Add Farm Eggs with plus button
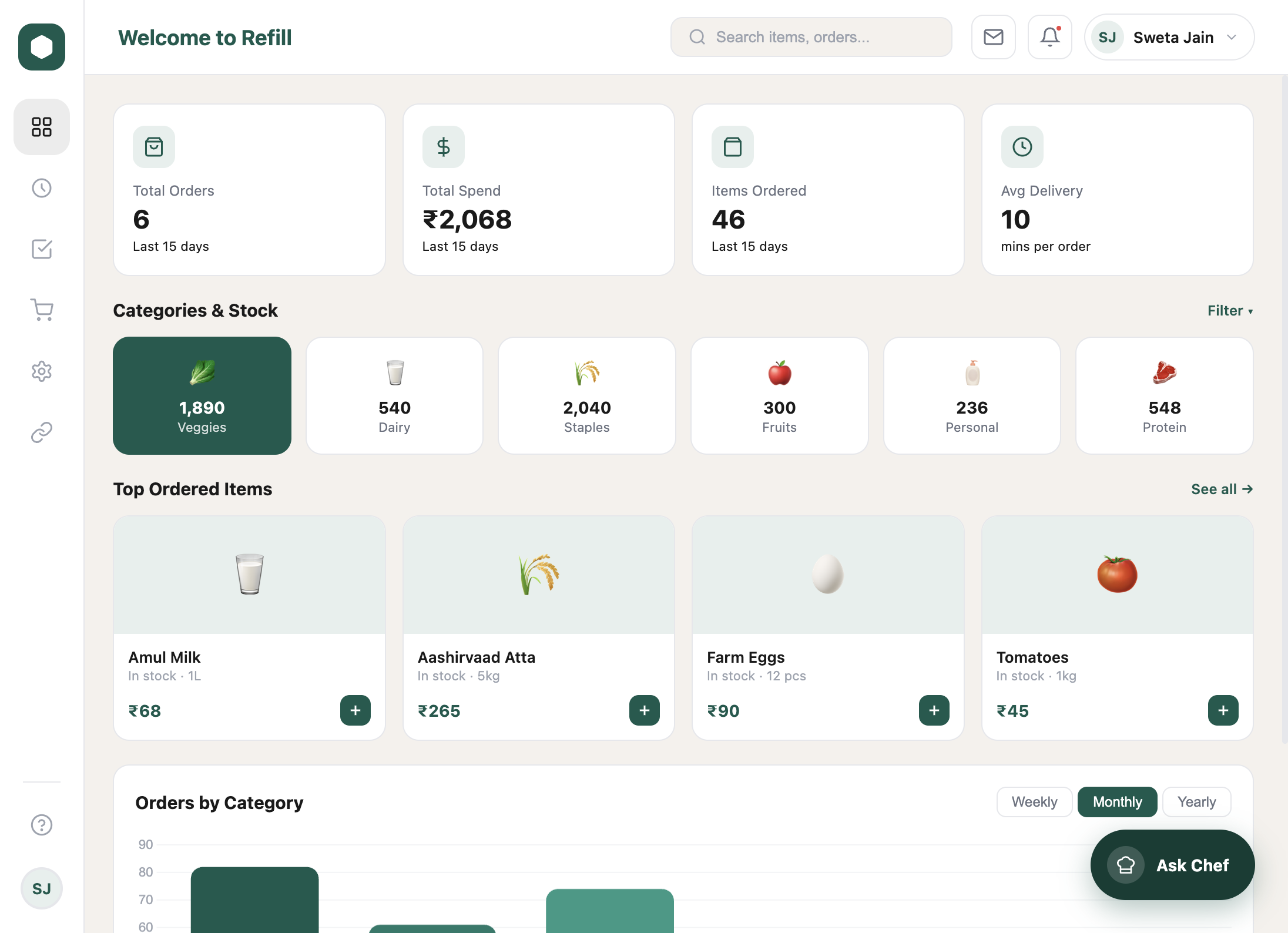Viewport: 1288px width, 933px height. point(934,710)
